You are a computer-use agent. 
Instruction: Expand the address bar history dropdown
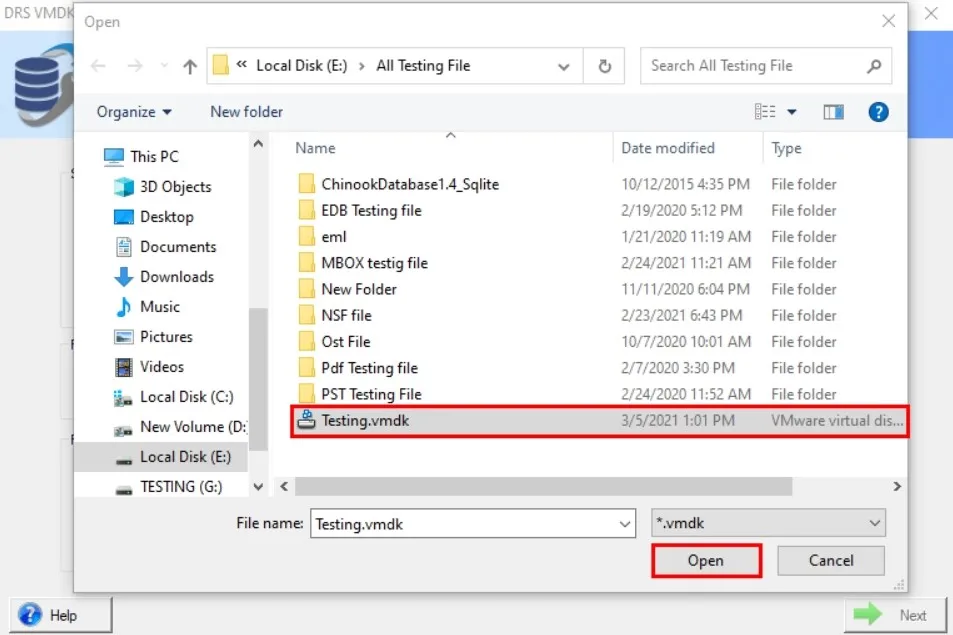coord(562,66)
